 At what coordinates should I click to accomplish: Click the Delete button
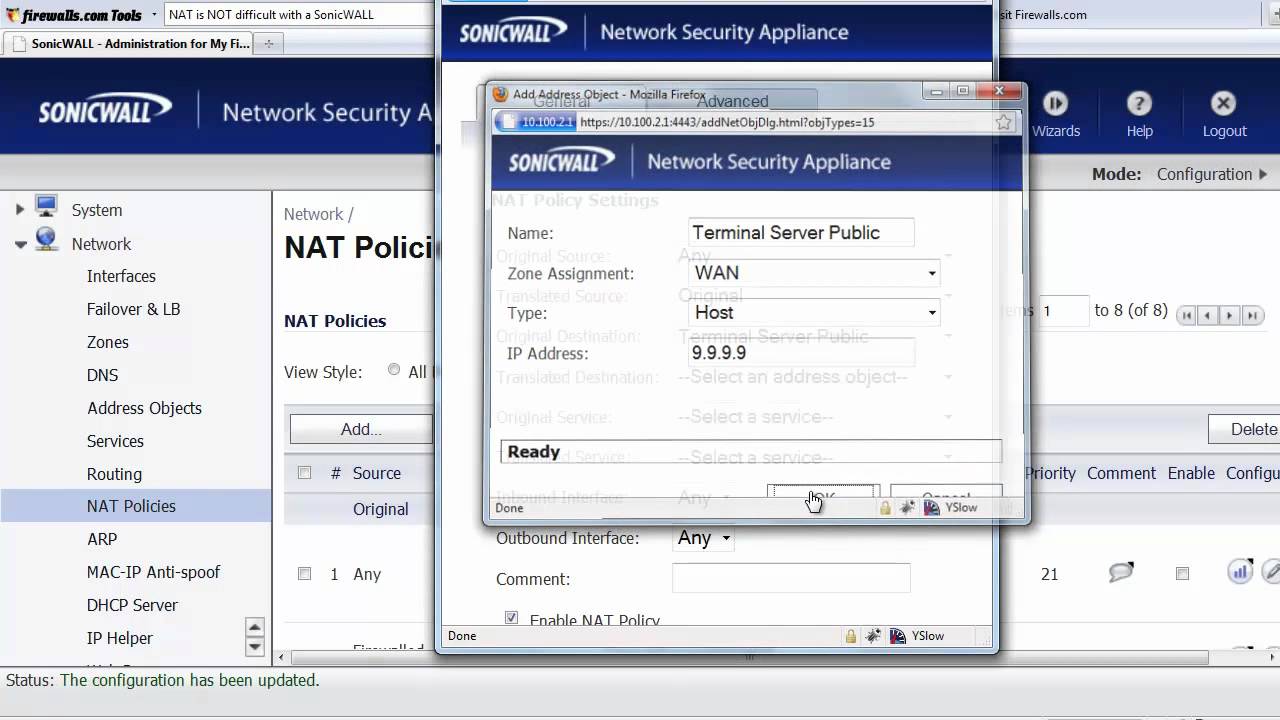click(1244, 429)
